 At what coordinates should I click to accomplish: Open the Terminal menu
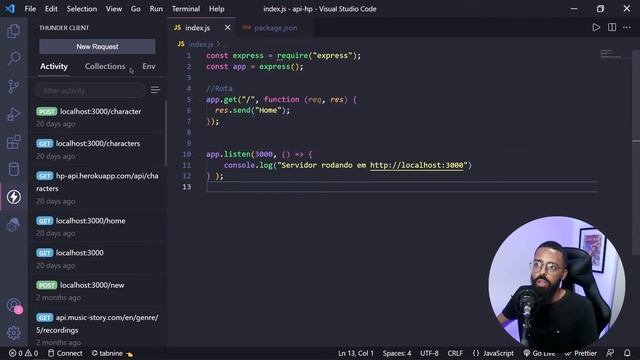(x=186, y=9)
